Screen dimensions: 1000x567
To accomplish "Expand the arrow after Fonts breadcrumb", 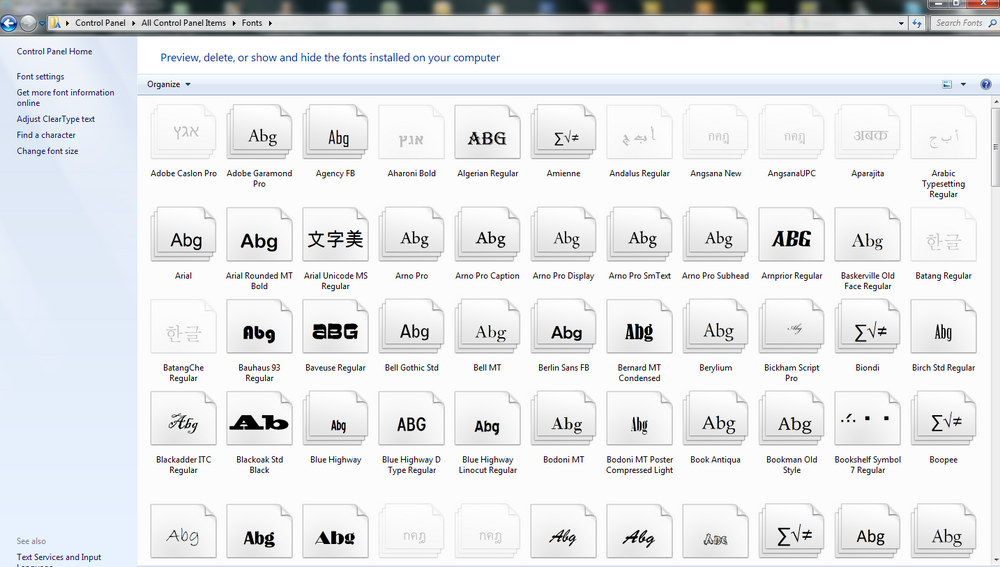I will tap(270, 23).
